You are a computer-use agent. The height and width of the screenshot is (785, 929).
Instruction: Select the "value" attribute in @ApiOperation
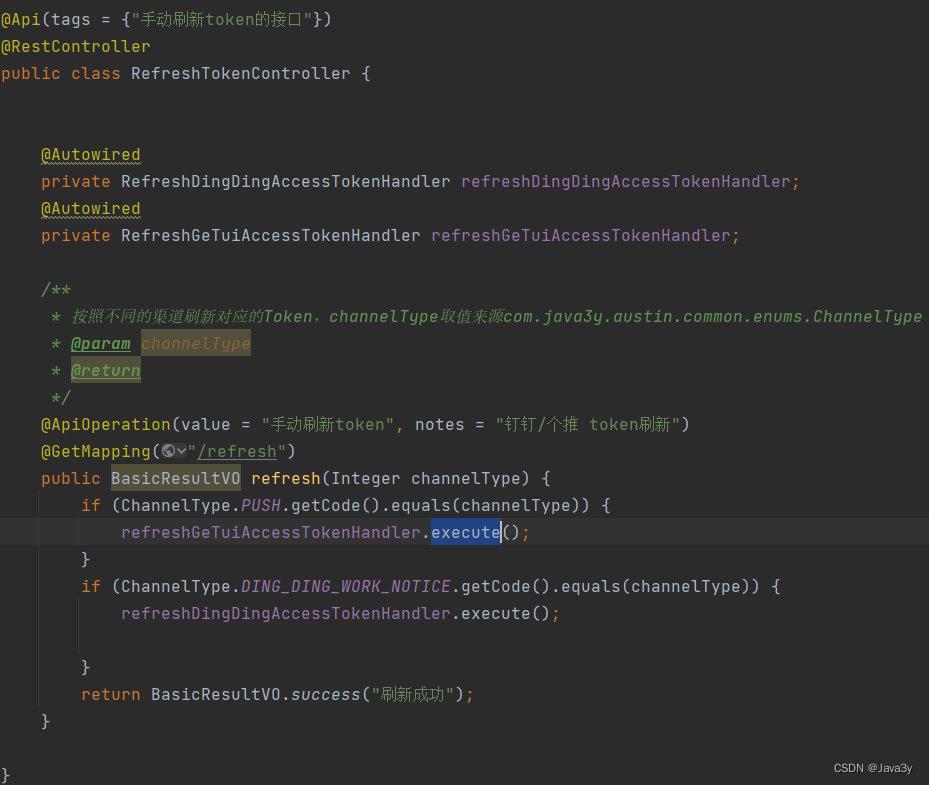click(x=206, y=425)
